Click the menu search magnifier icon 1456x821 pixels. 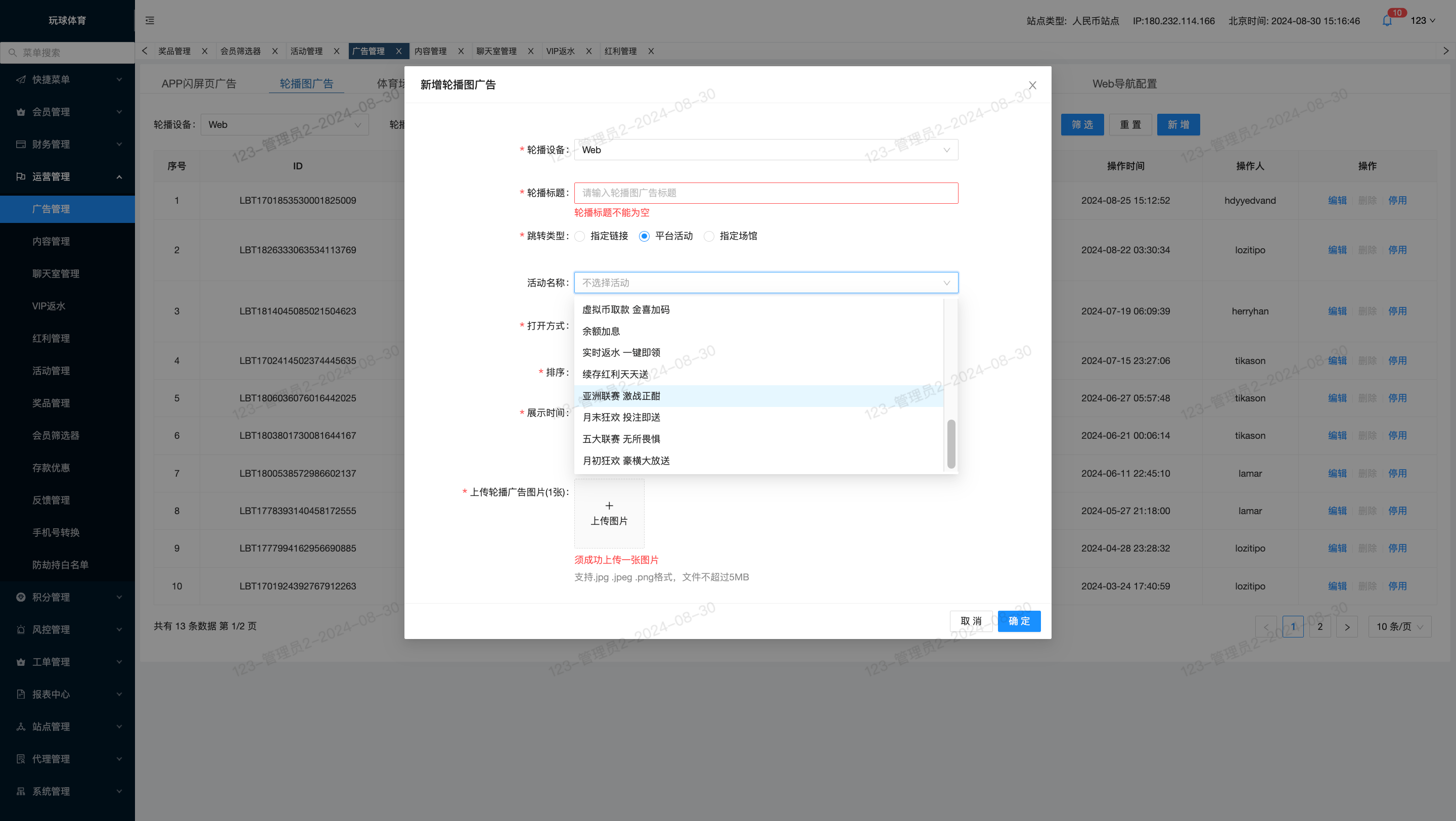[13, 53]
